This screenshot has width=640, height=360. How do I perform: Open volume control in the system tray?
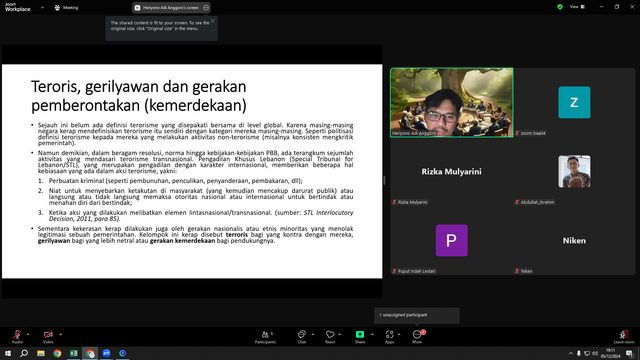tap(595, 353)
